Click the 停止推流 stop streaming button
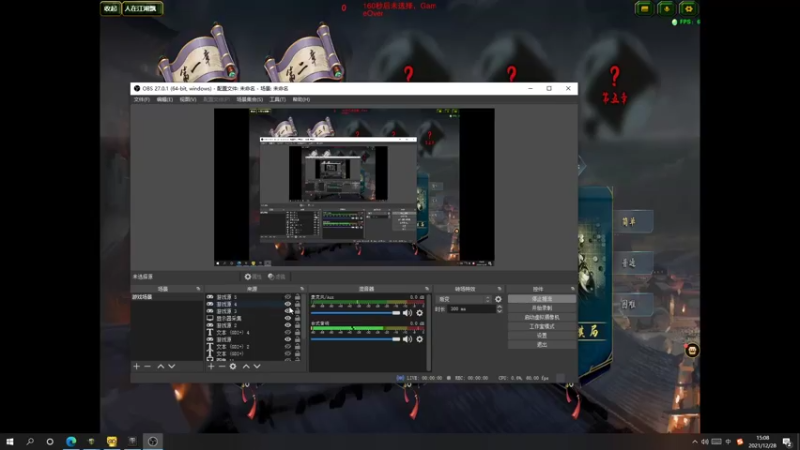The image size is (800, 450). [x=542, y=299]
